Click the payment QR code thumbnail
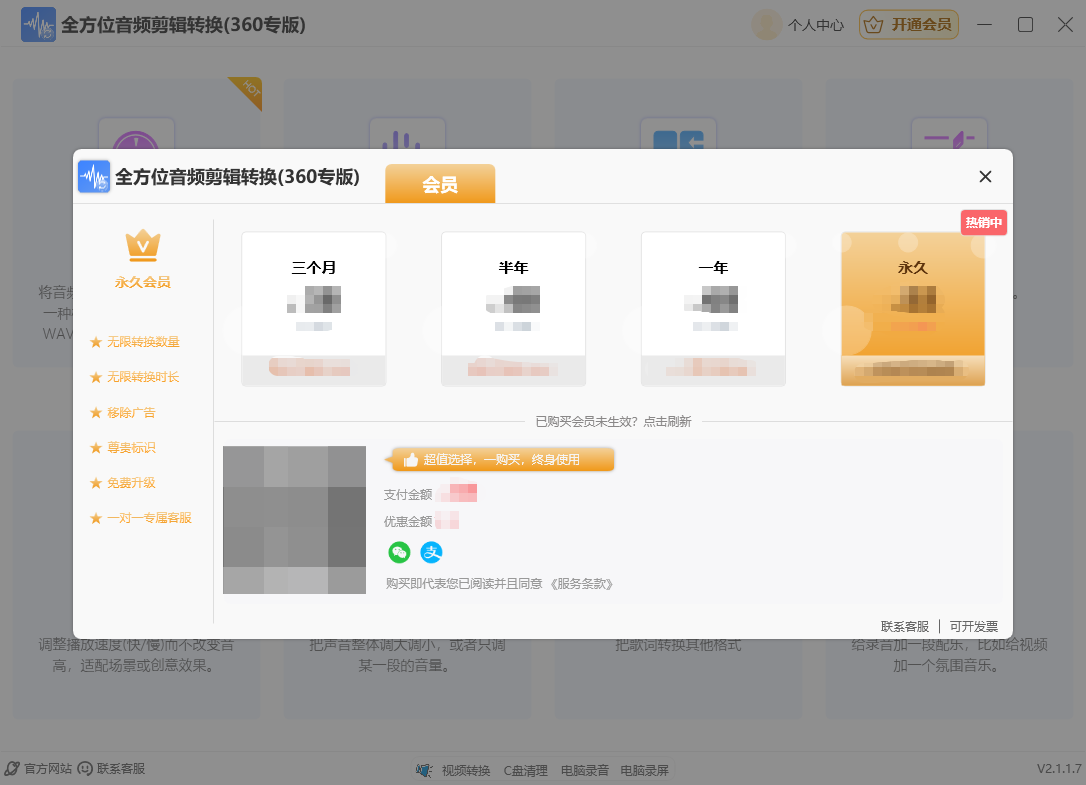The image size is (1086, 785). pyautogui.click(x=294, y=520)
